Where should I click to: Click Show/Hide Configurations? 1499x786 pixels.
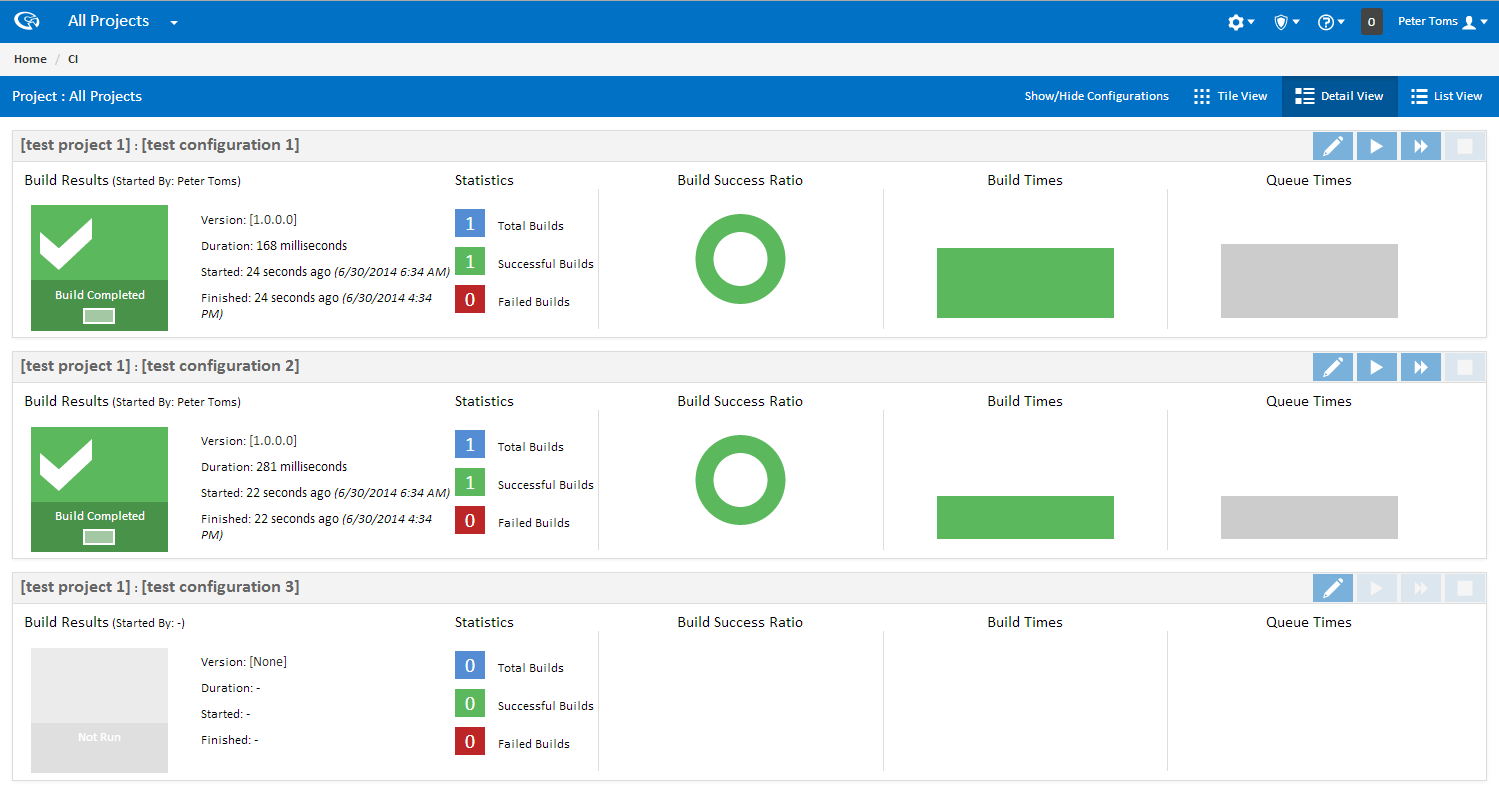[x=1096, y=96]
